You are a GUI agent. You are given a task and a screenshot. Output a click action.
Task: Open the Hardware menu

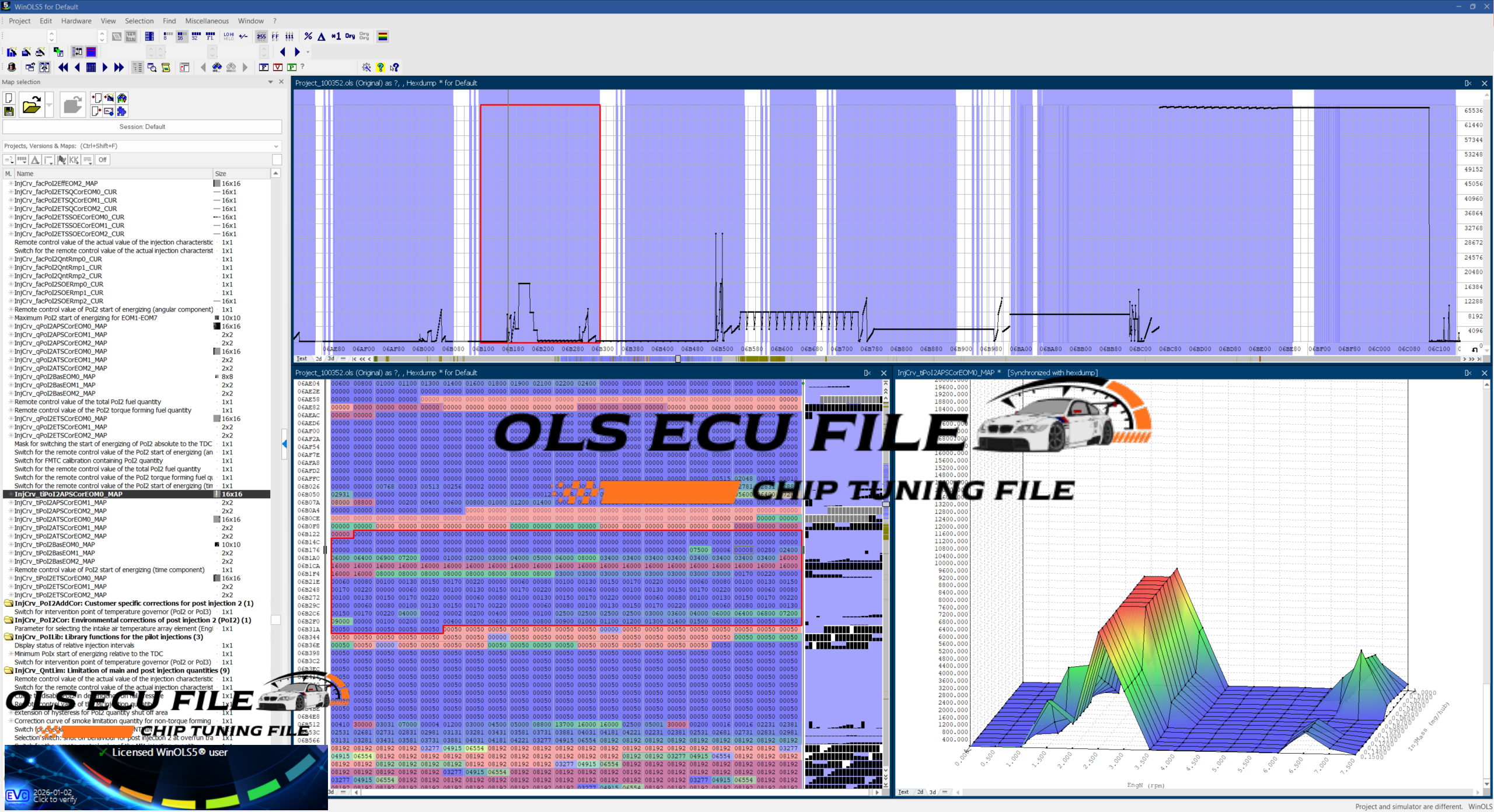coord(76,21)
